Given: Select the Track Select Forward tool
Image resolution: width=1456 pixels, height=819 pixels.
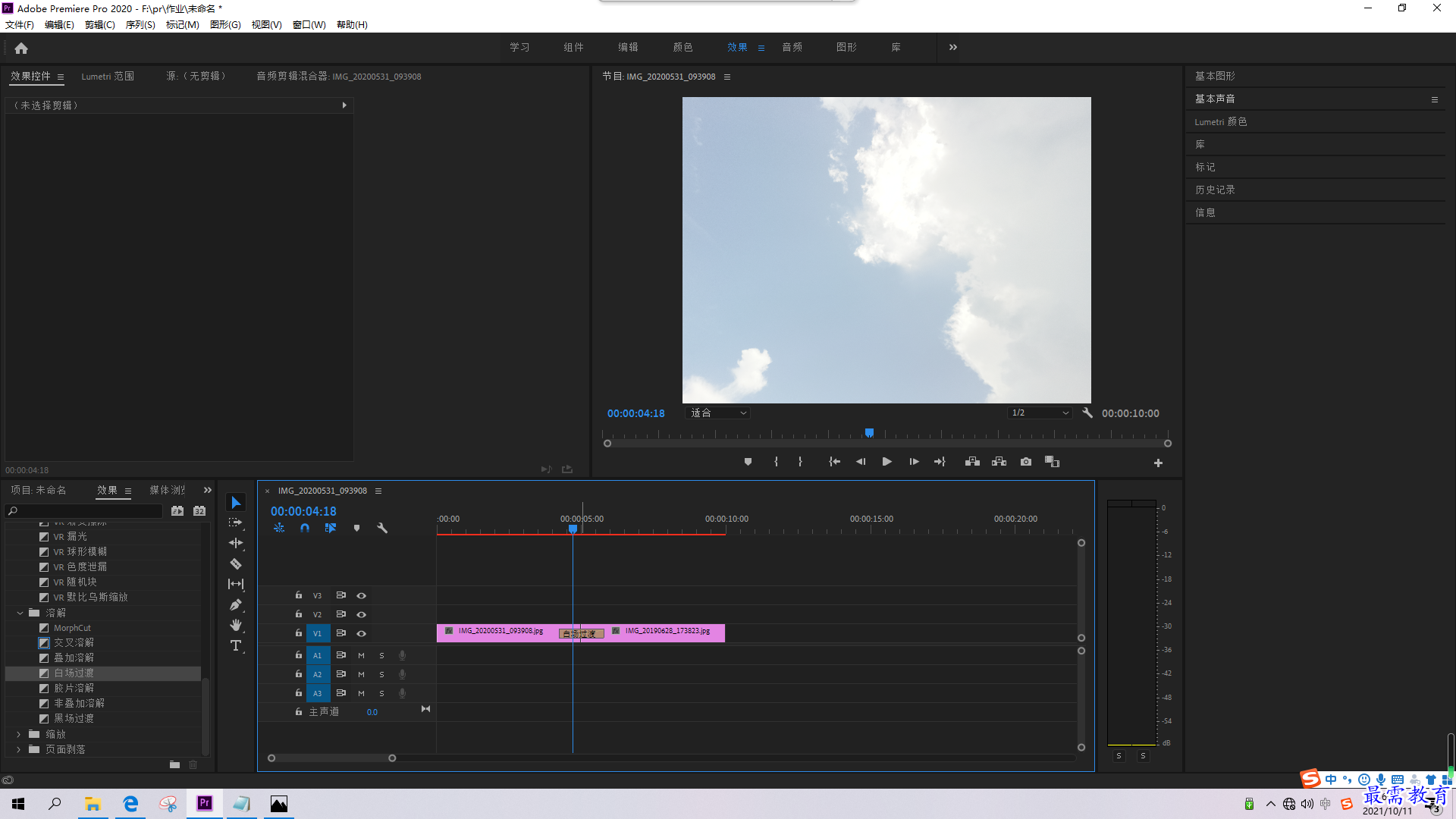Looking at the screenshot, I should click(x=236, y=522).
